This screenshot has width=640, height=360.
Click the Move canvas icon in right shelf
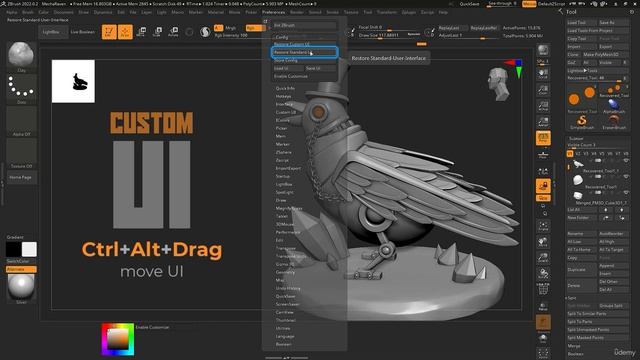[543, 242]
